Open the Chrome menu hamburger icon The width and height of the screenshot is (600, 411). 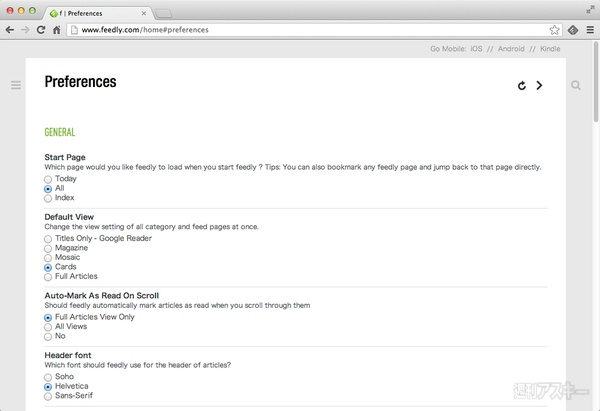(590, 30)
